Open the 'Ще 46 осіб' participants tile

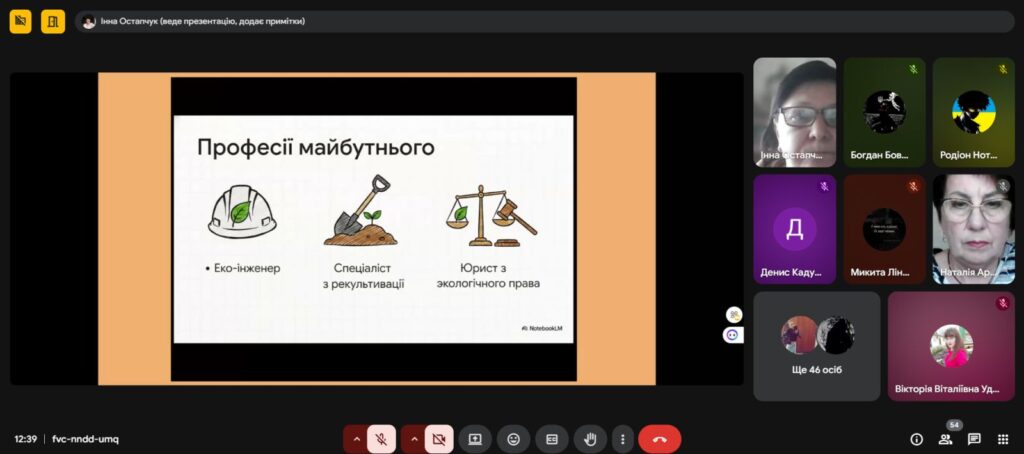[816, 345]
